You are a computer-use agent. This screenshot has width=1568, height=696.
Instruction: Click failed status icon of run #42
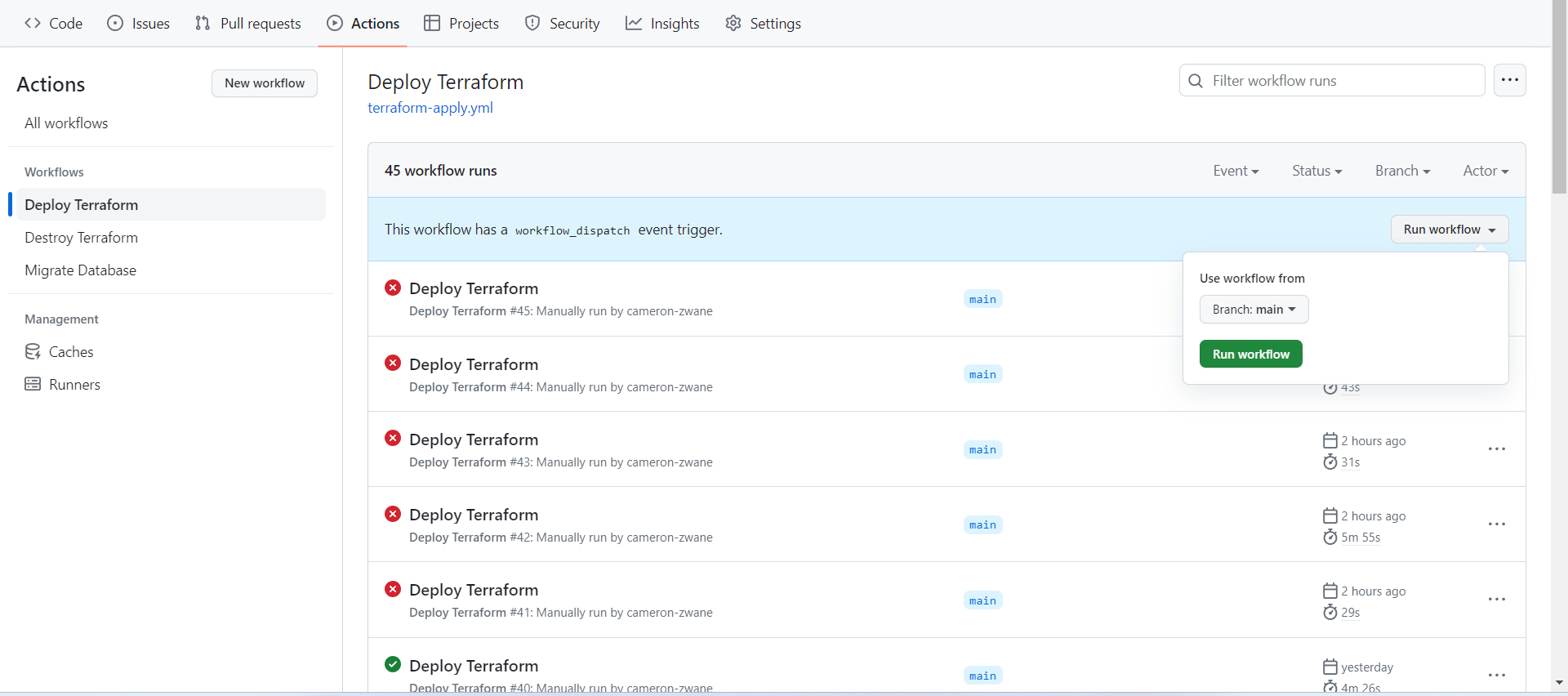coord(393,514)
